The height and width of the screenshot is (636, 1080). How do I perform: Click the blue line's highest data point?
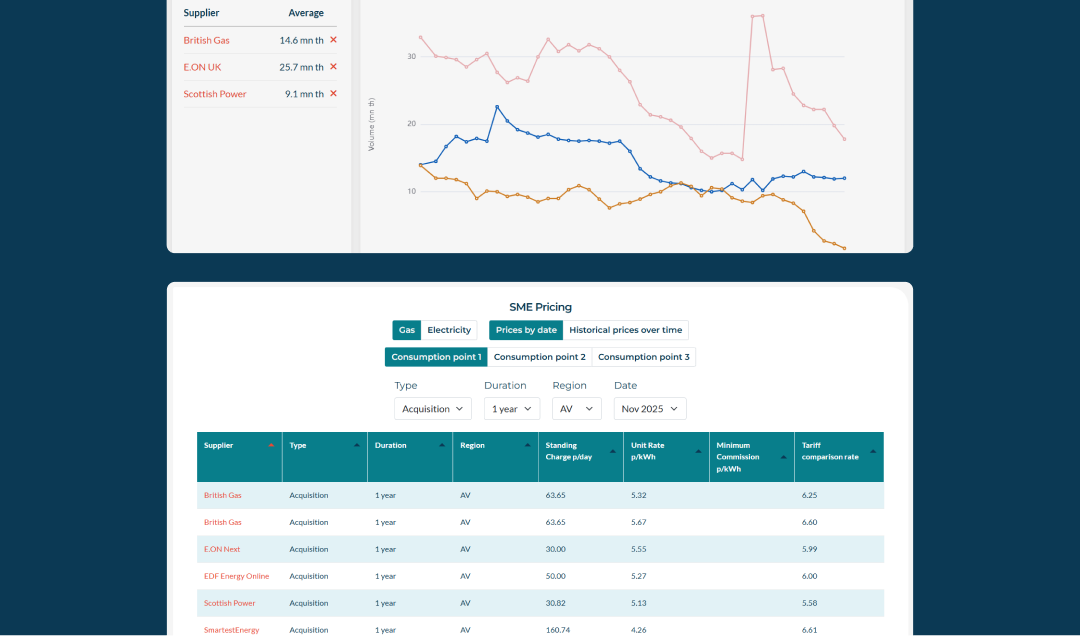[497, 107]
